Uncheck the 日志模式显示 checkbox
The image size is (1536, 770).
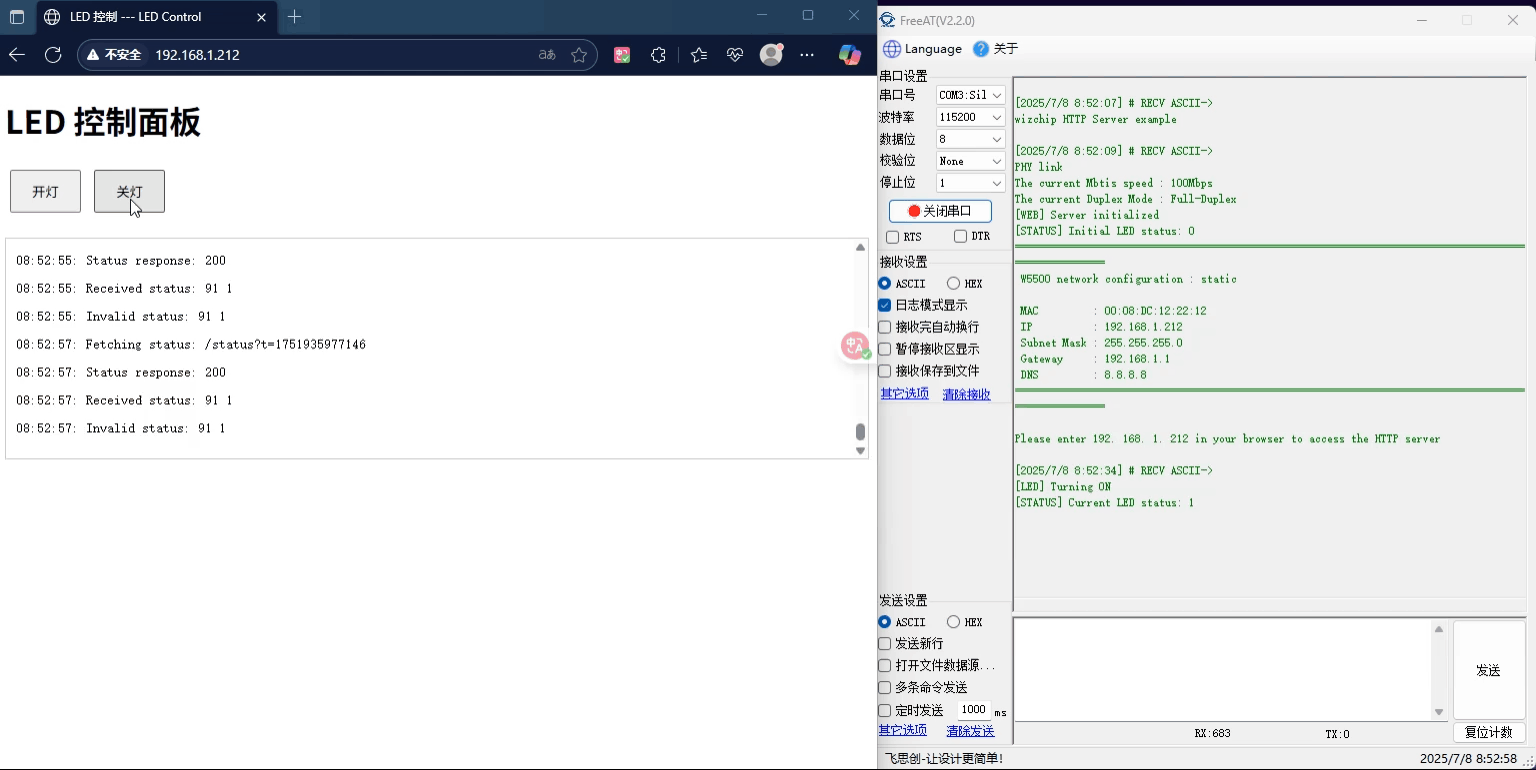[885, 305]
